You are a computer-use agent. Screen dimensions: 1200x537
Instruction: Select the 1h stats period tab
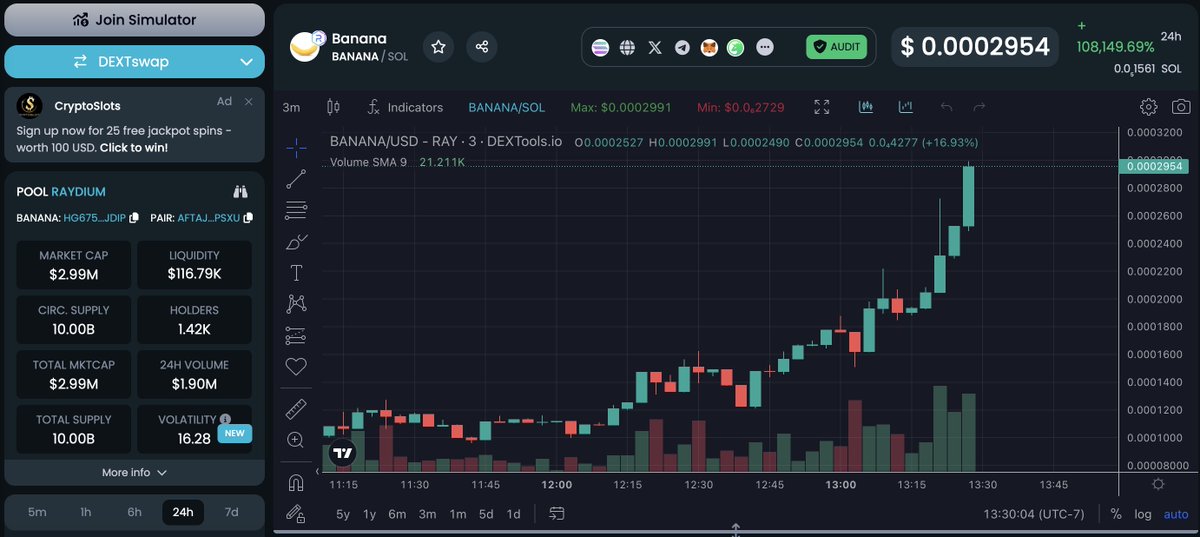tap(86, 512)
